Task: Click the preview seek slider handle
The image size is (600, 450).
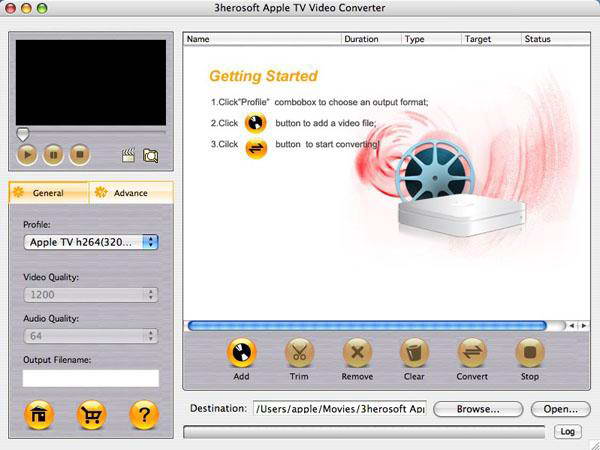Action: coord(23,134)
